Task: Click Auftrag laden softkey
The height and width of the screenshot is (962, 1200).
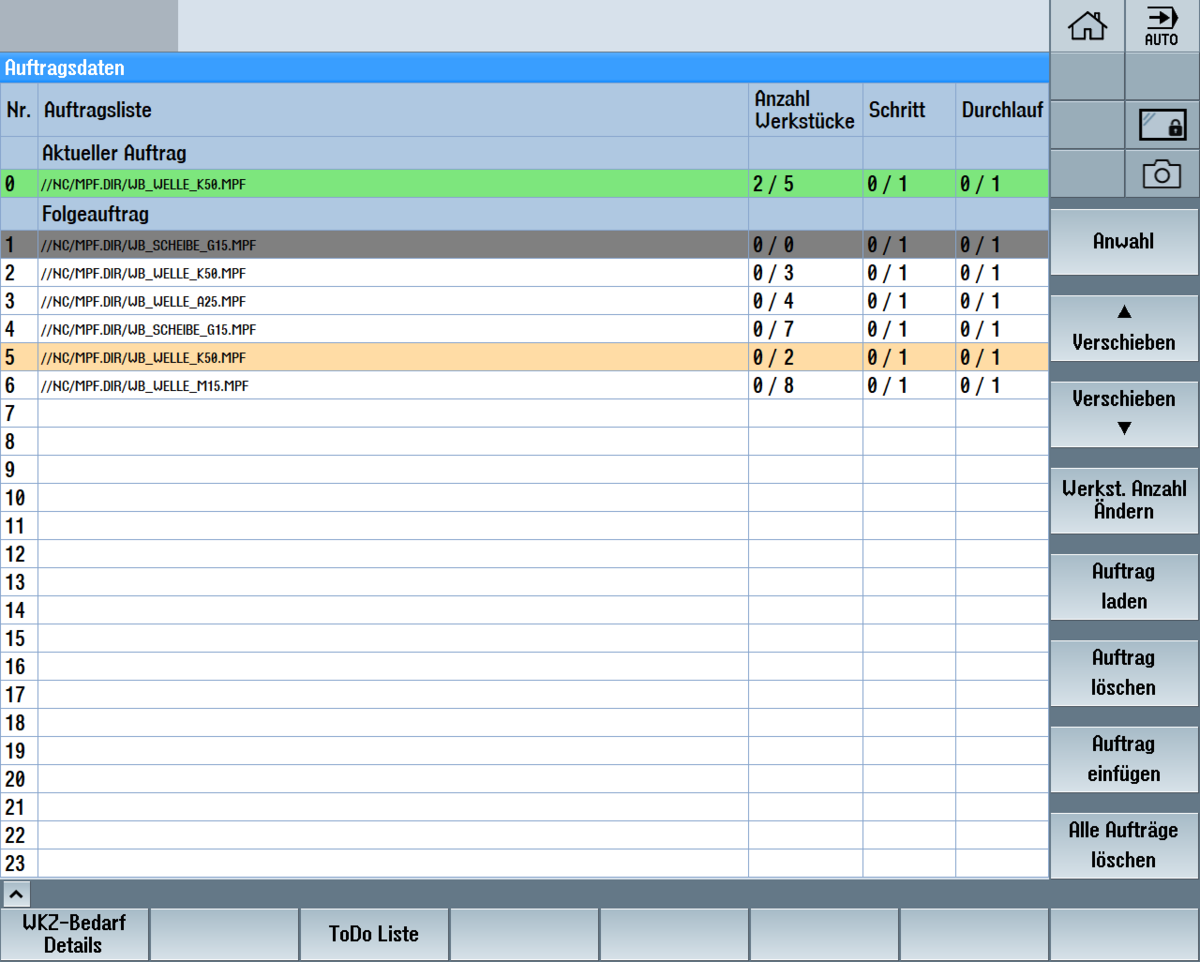Action: (x=1123, y=586)
